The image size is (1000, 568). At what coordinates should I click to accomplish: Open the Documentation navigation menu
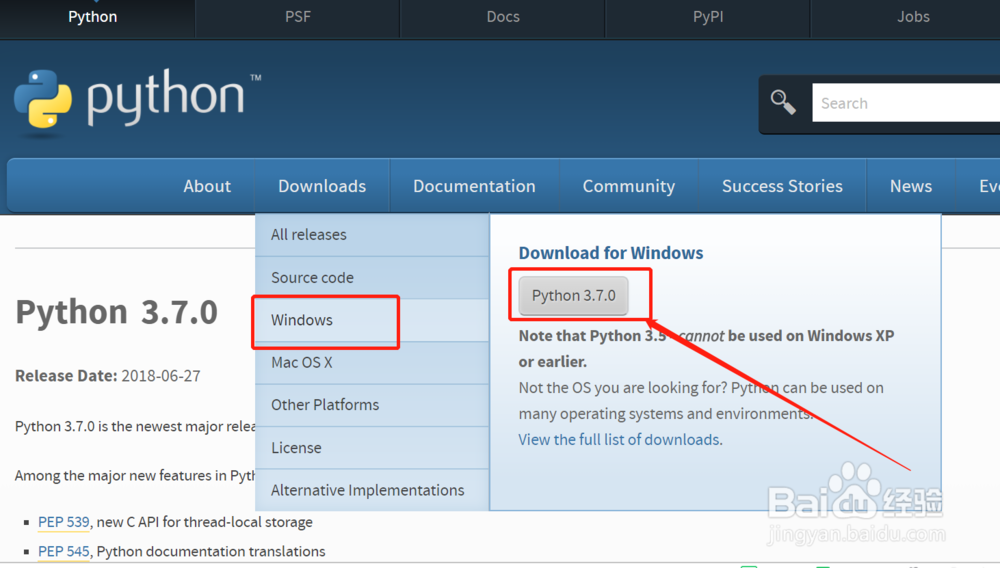point(474,186)
